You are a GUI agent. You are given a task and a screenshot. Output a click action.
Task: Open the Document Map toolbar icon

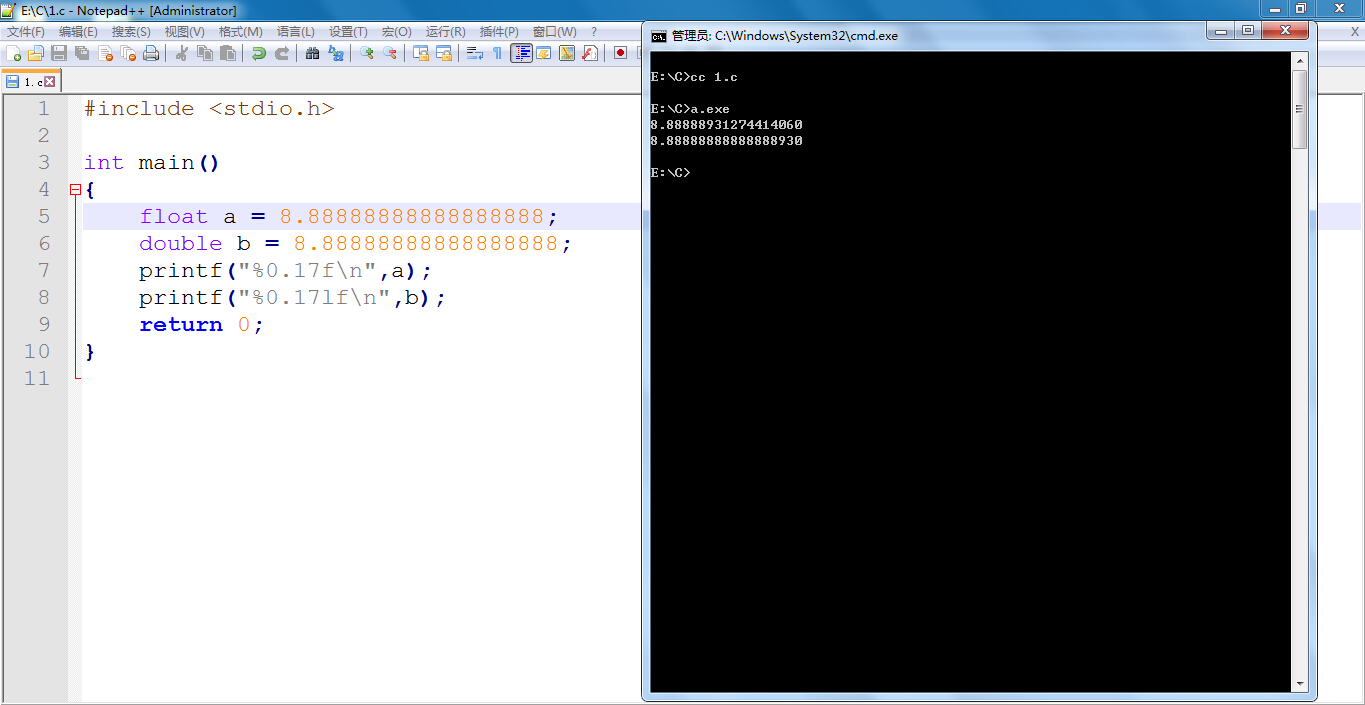567,53
